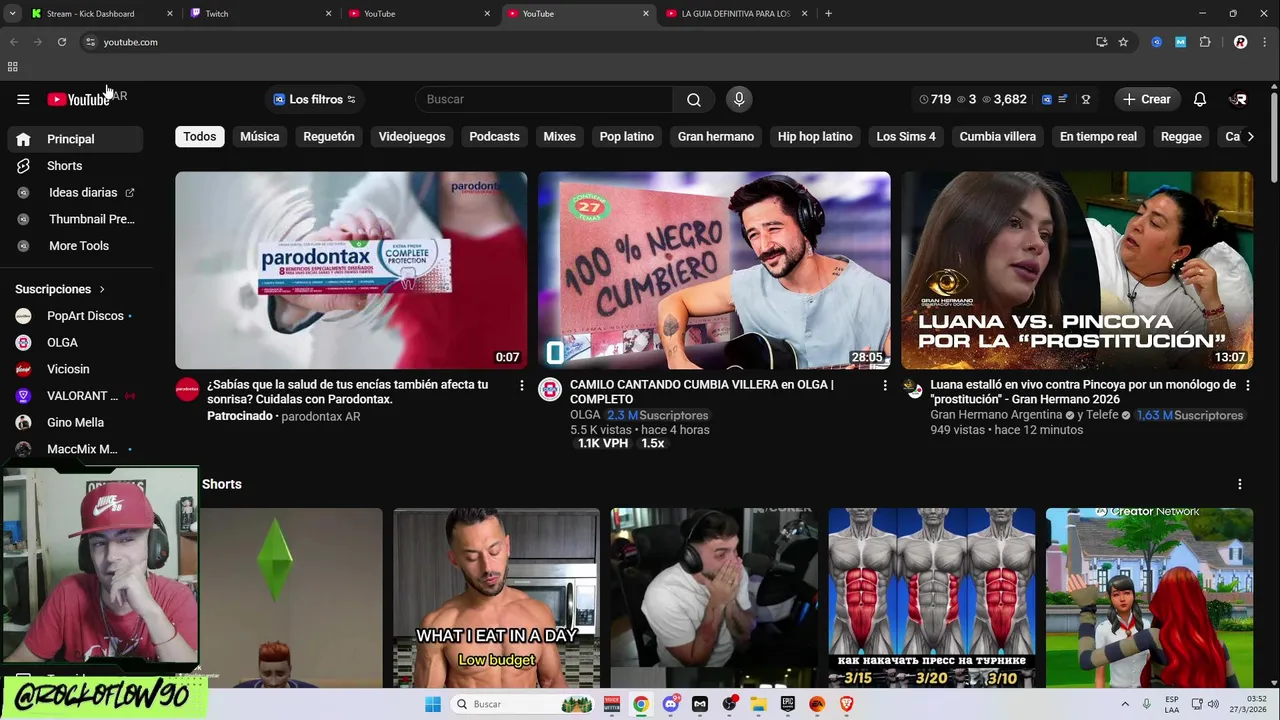This screenshot has width=1280, height=720.
Task: Open the Parodontax advertiser avatar
Action: point(187,389)
